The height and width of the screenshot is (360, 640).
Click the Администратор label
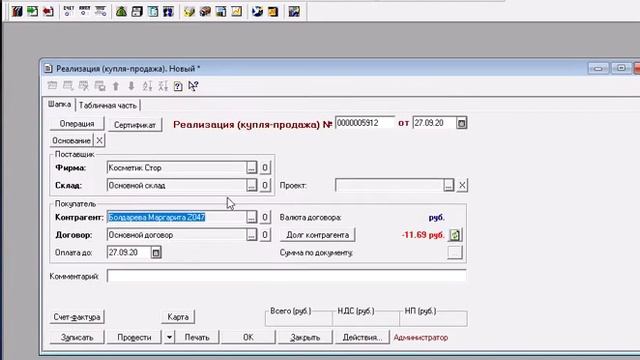click(420, 338)
